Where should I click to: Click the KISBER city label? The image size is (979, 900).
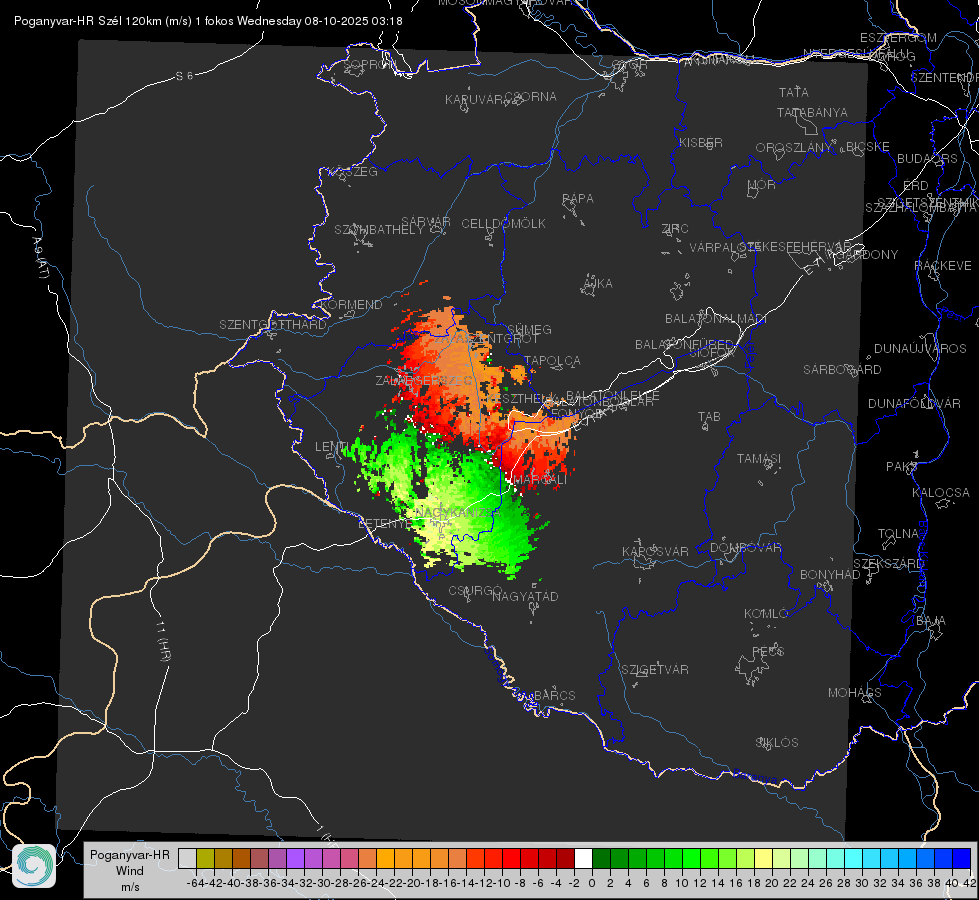pyautogui.click(x=701, y=142)
